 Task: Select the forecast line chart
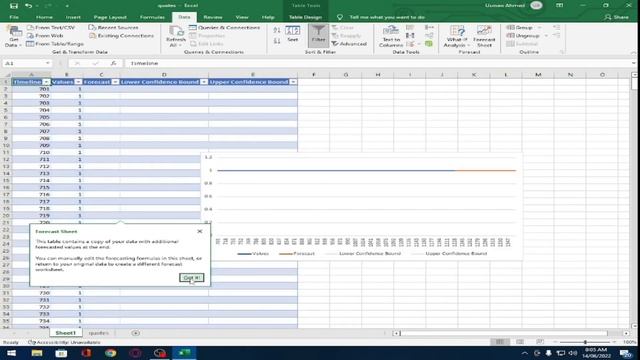[x=361, y=206]
